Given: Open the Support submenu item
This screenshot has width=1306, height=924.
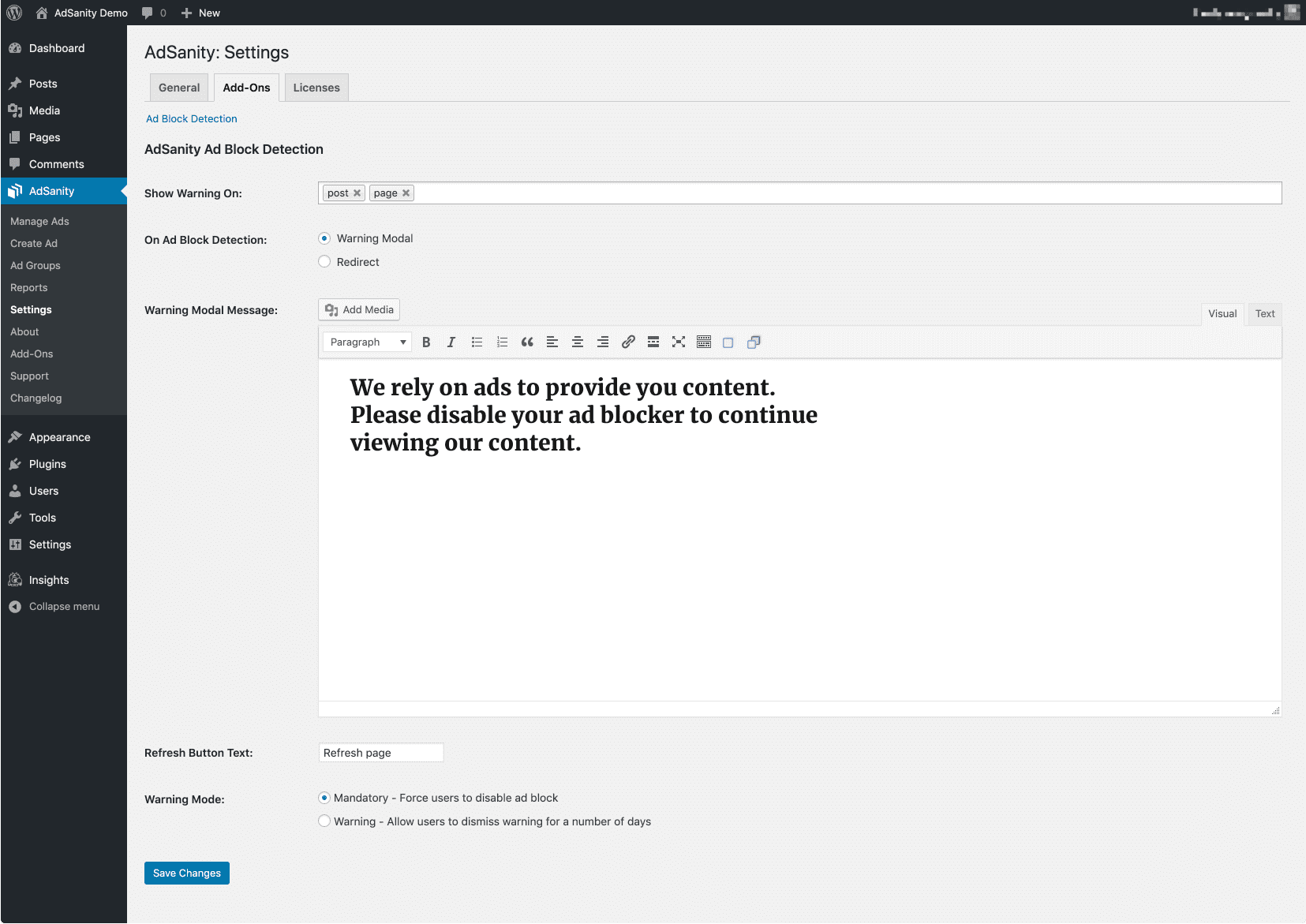Looking at the screenshot, I should coord(29,376).
